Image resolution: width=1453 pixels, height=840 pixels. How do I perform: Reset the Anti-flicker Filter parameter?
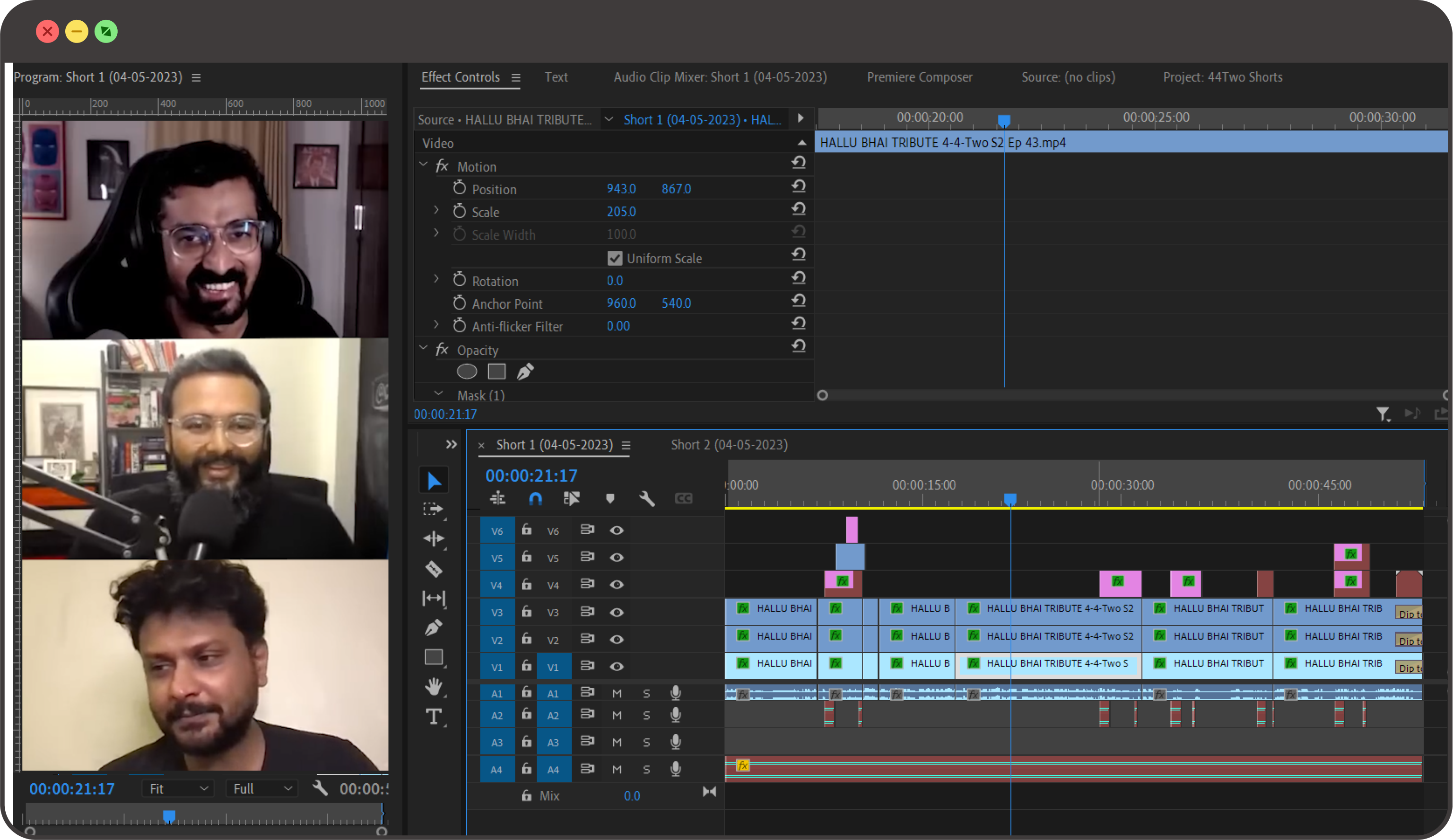(799, 323)
